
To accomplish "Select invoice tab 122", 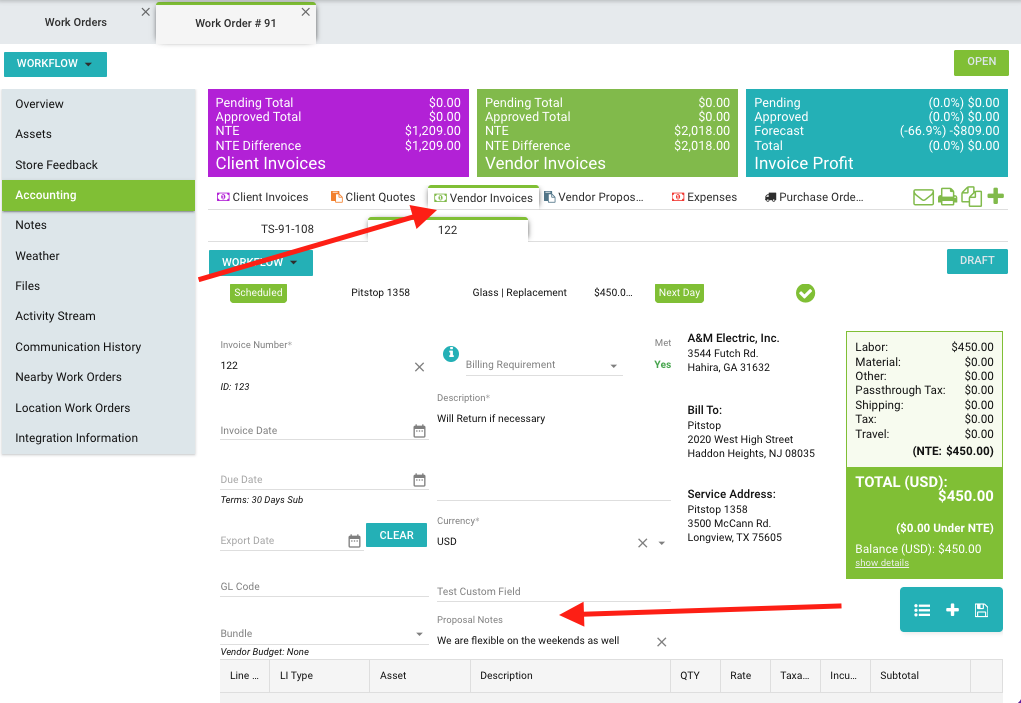I will 447,230.
